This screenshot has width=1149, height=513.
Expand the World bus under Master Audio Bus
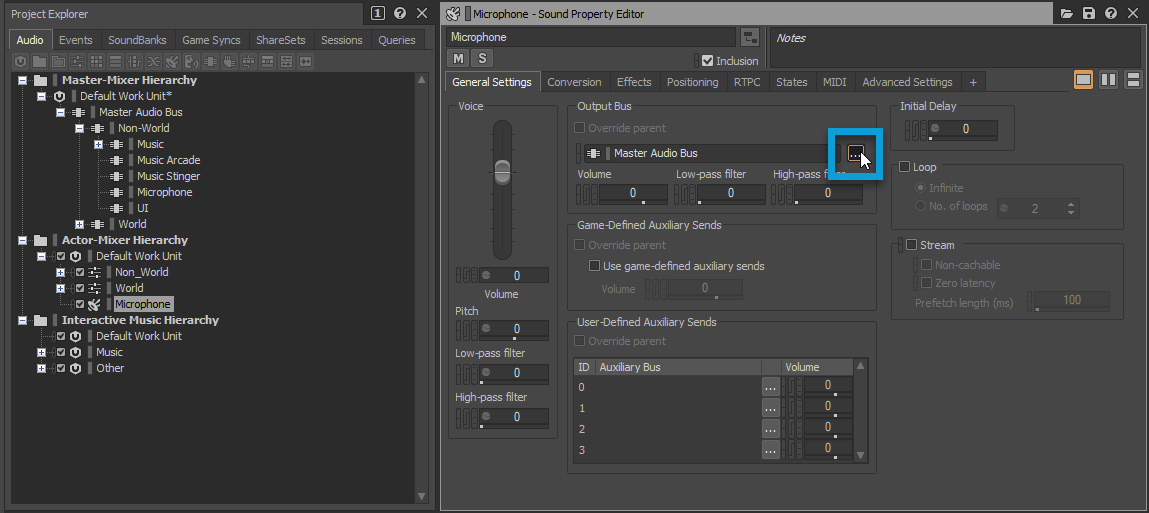[79, 224]
